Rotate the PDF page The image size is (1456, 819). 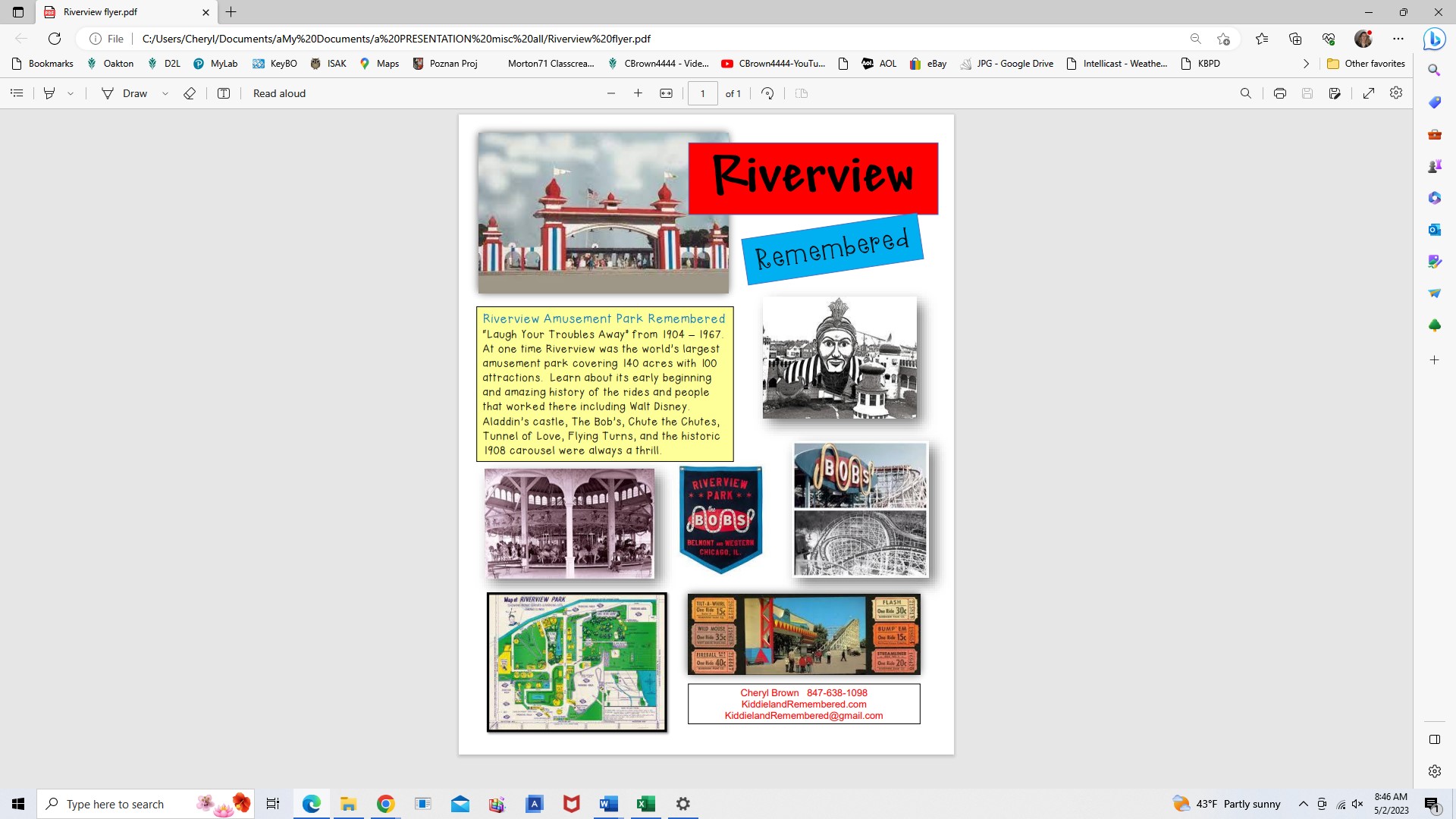coord(767,93)
